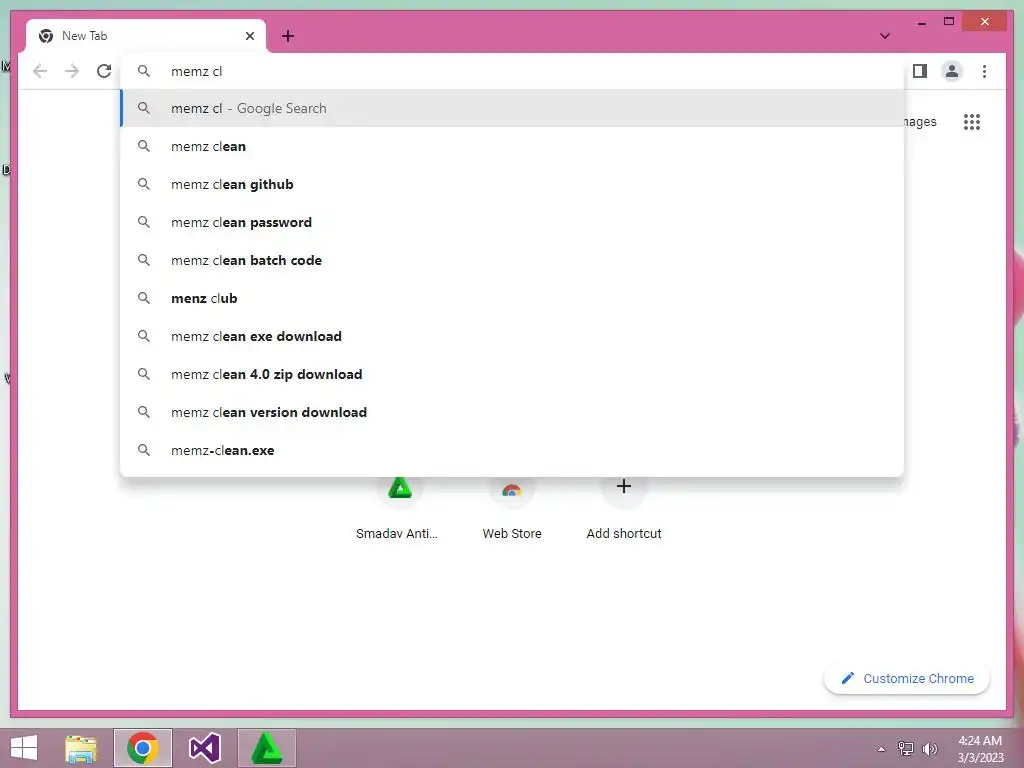Maximize the Chrome window
The height and width of the screenshot is (768, 1024).
(x=949, y=22)
